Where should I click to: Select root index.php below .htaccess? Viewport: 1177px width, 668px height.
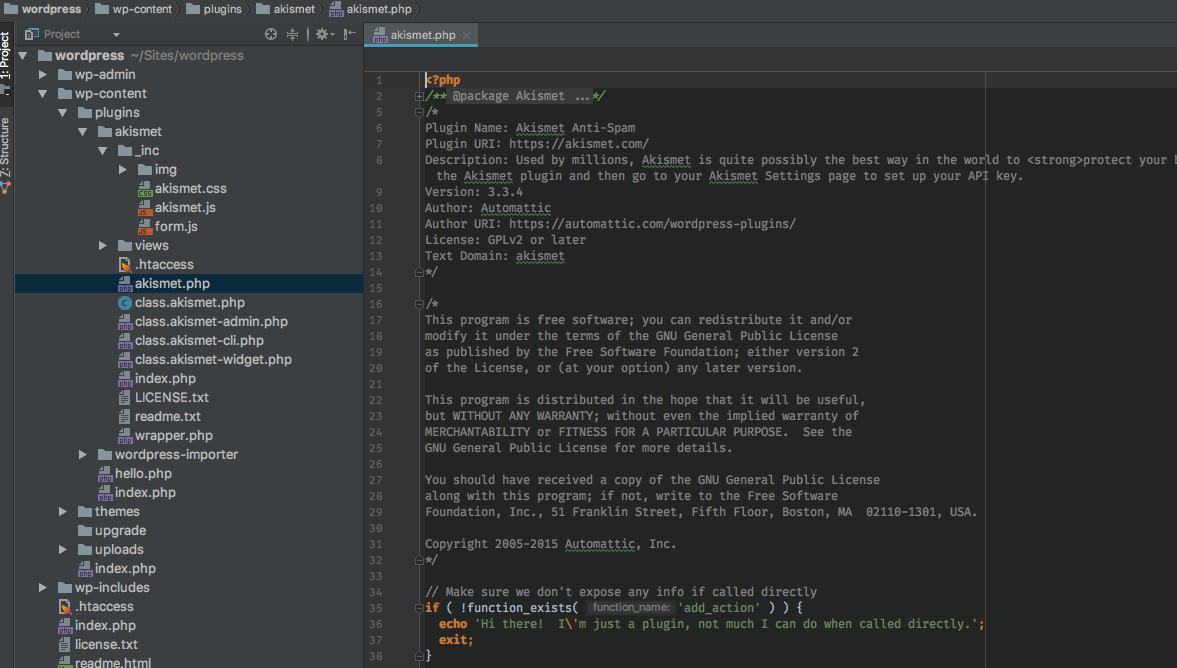click(x=189, y=625)
